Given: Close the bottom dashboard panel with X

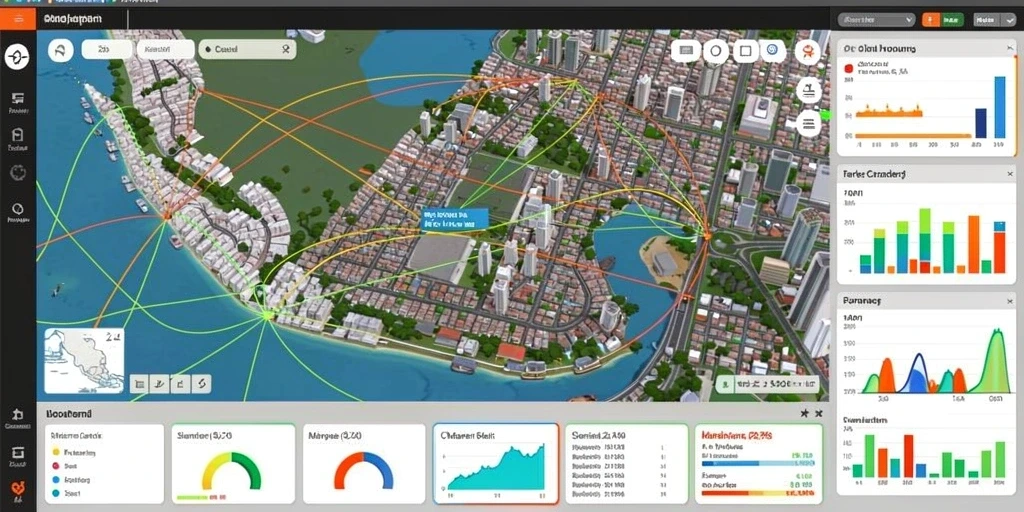Looking at the screenshot, I should point(818,413).
